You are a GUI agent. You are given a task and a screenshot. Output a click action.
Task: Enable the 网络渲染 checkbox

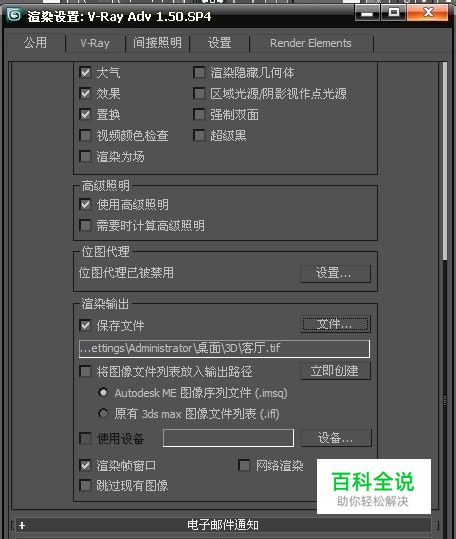pos(244,465)
